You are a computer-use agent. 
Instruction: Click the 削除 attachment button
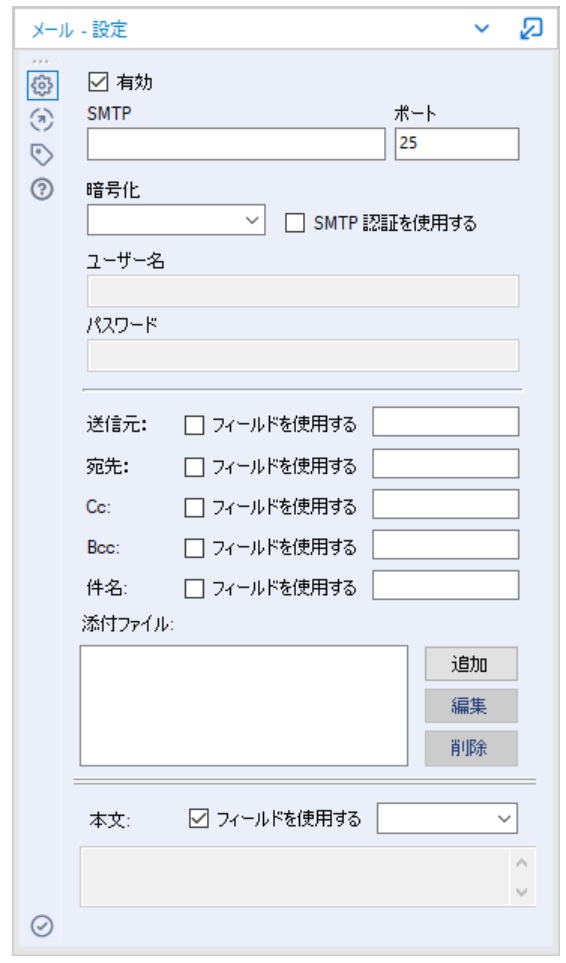(x=471, y=748)
